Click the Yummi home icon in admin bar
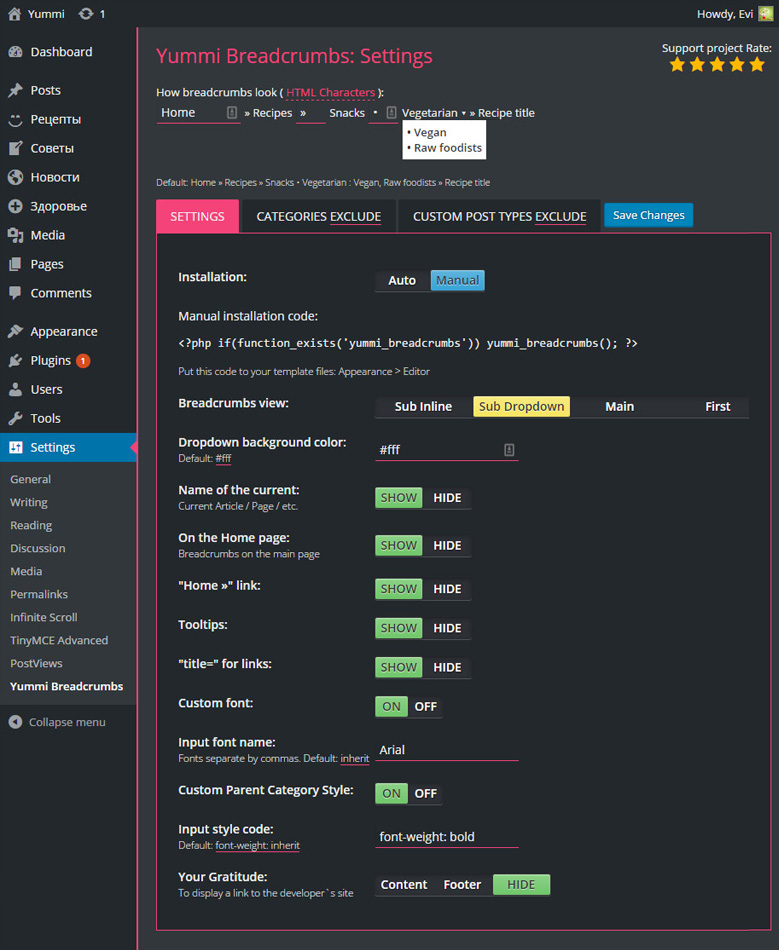This screenshot has width=779, height=950. tap(15, 13)
